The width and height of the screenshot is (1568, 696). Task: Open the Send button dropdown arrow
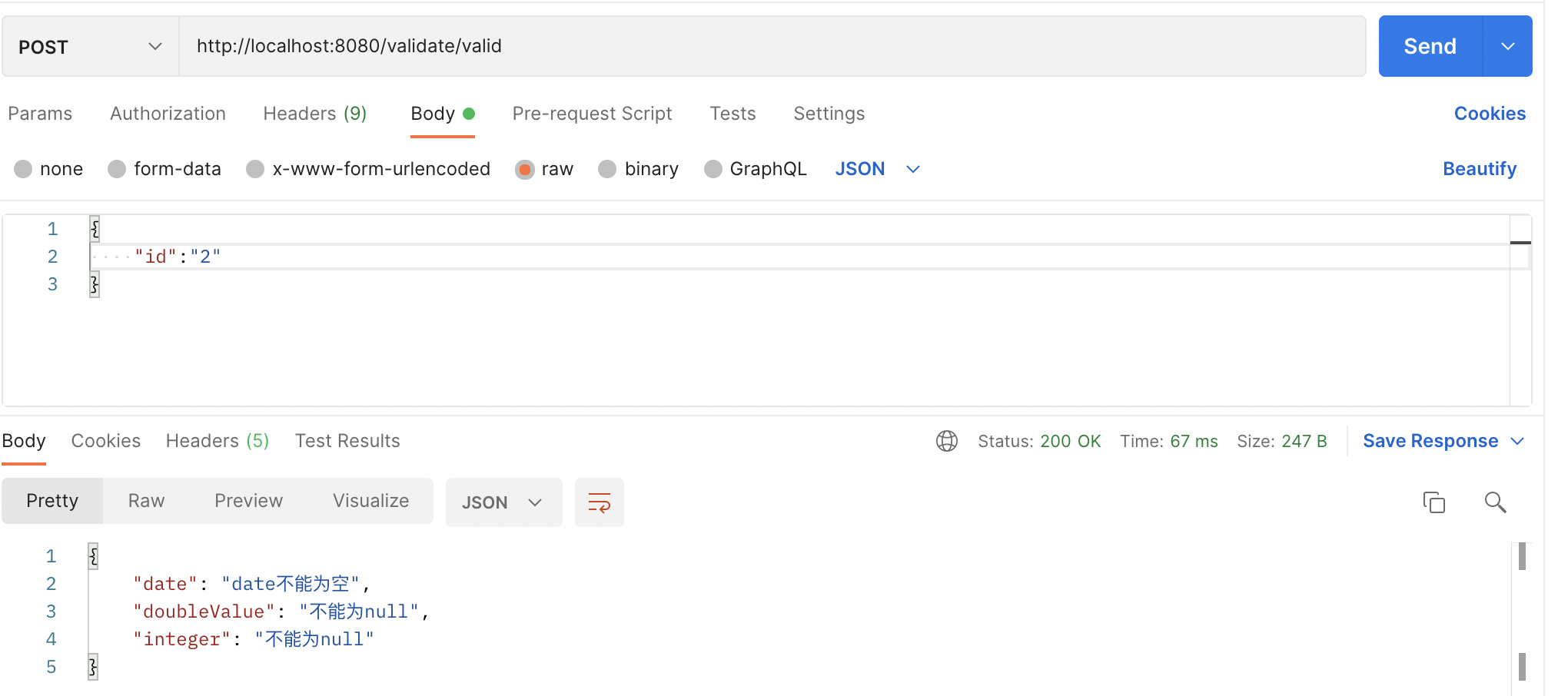pyautogui.click(x=1507, y=46)
